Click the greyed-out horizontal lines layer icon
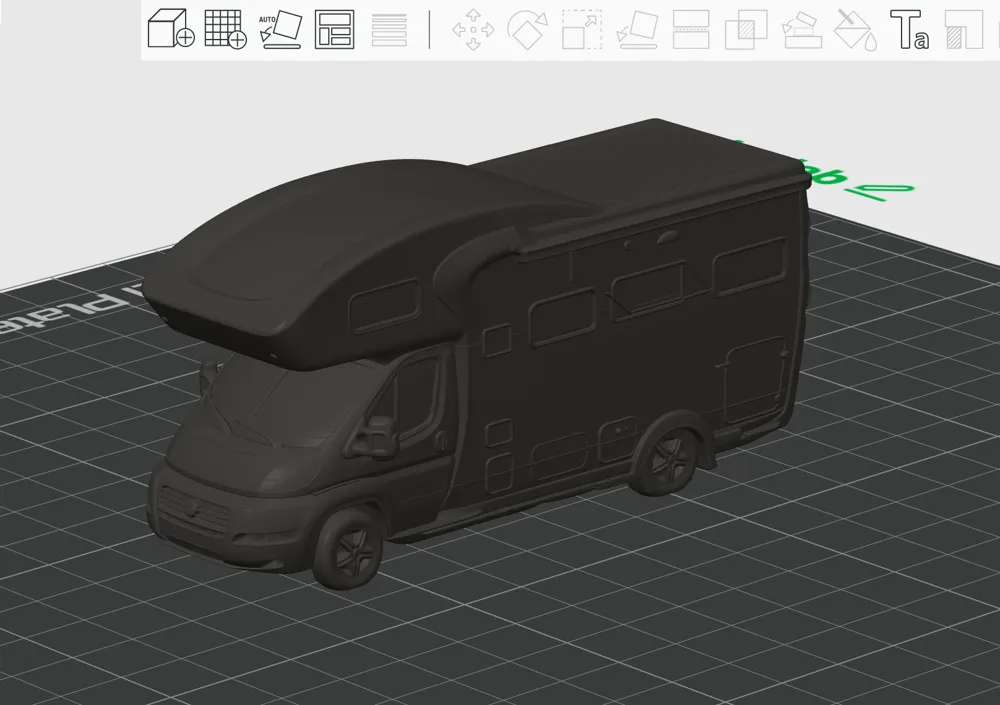Viewport: 1000px width, 705px height. tap(389, 30)
